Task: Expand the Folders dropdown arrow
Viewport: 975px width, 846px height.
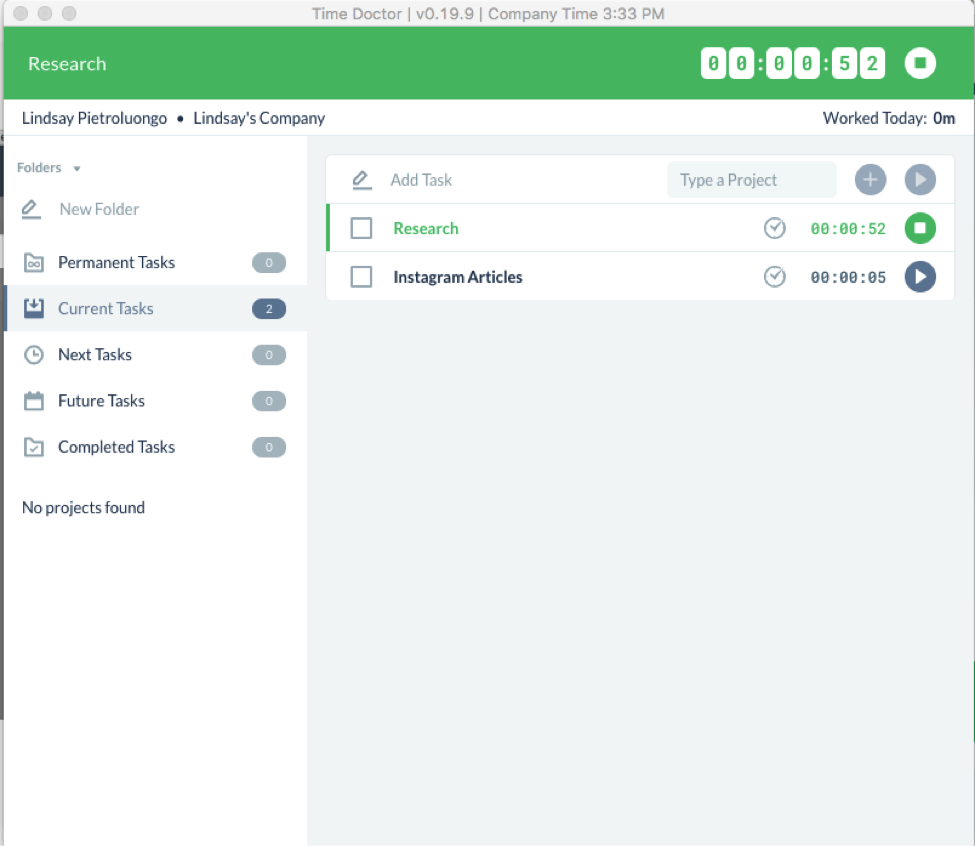Action: (x=76, y=168)
